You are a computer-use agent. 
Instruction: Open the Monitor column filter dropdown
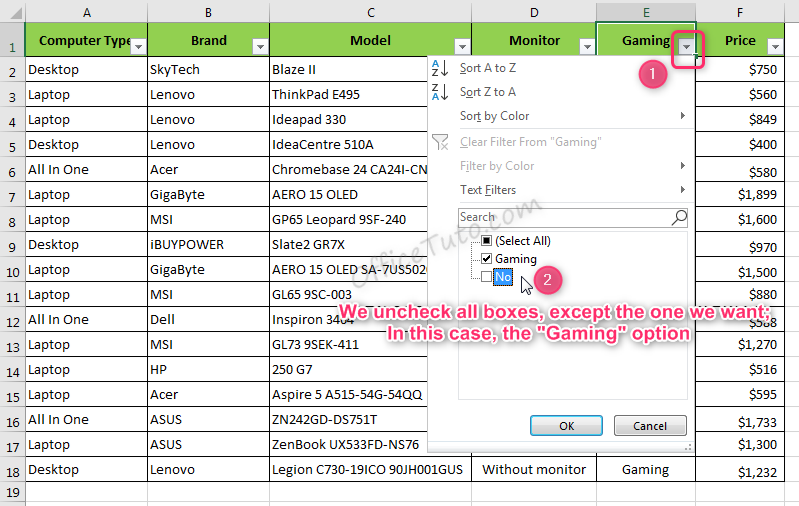[587, 47]
